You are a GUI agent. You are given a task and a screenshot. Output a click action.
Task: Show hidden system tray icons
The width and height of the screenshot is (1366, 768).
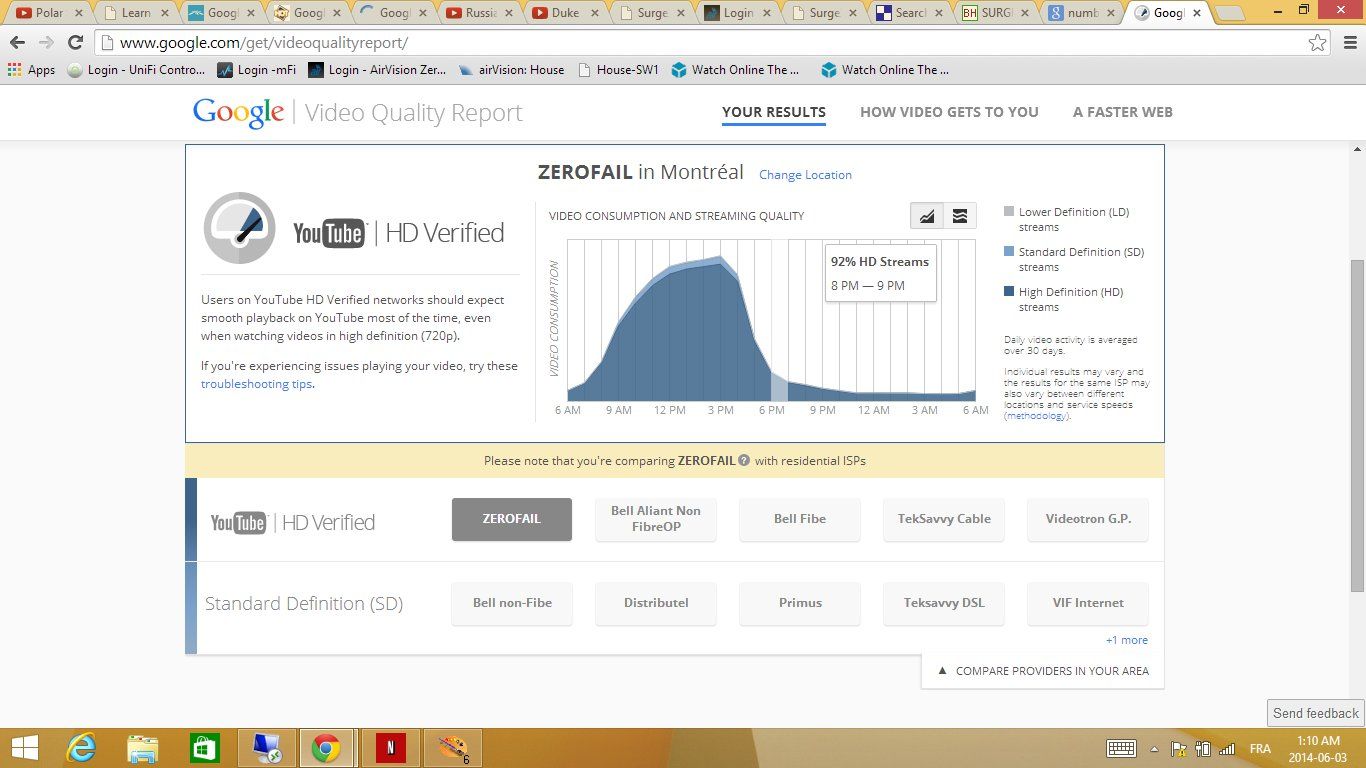coord(1154,749)
